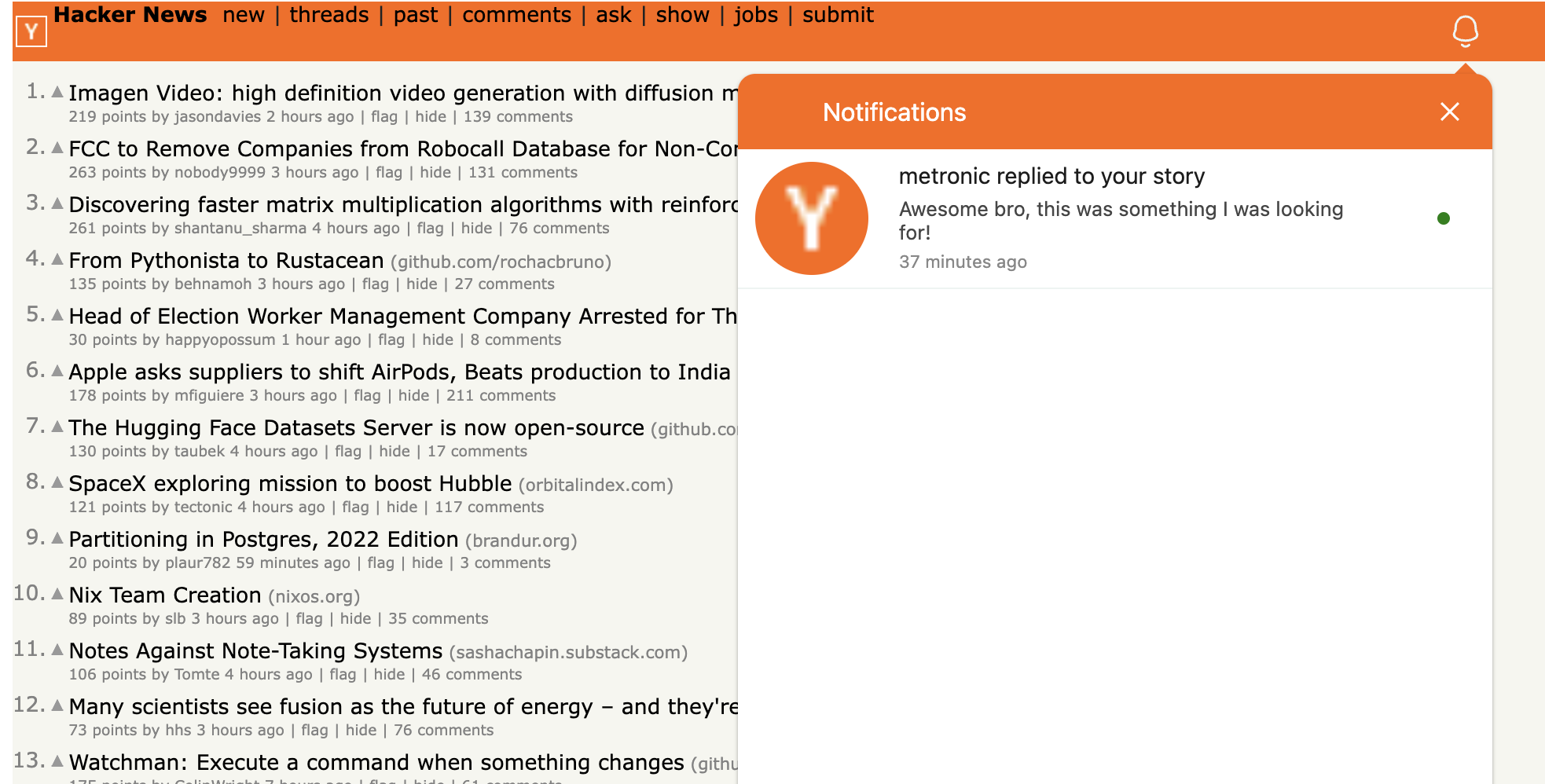Hide the FCC Robocall story
The width and height of the screenshot is (1545, 784).
pyautogui.click(x=435, y=172)
